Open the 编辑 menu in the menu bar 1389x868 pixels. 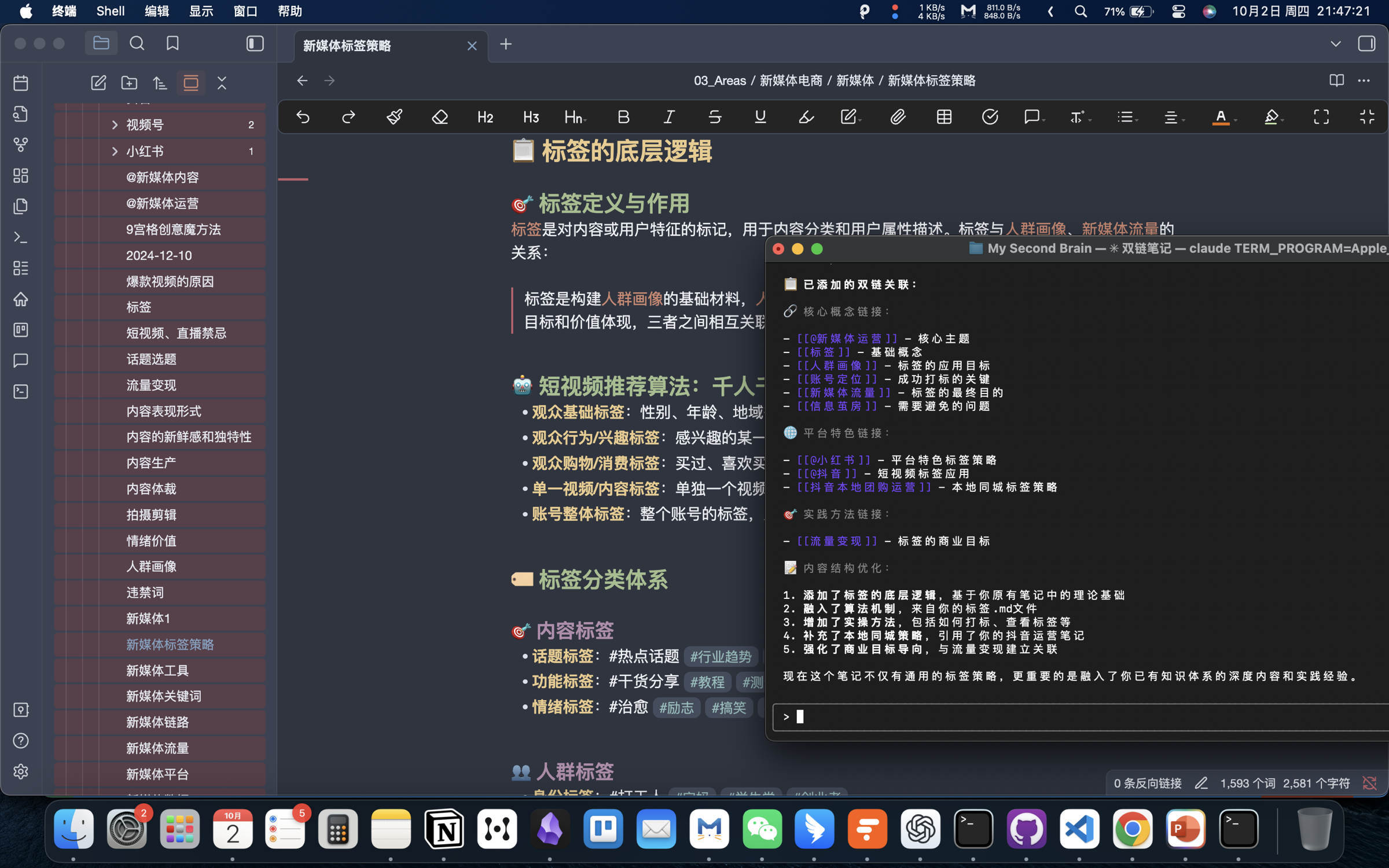click(156, 11)
